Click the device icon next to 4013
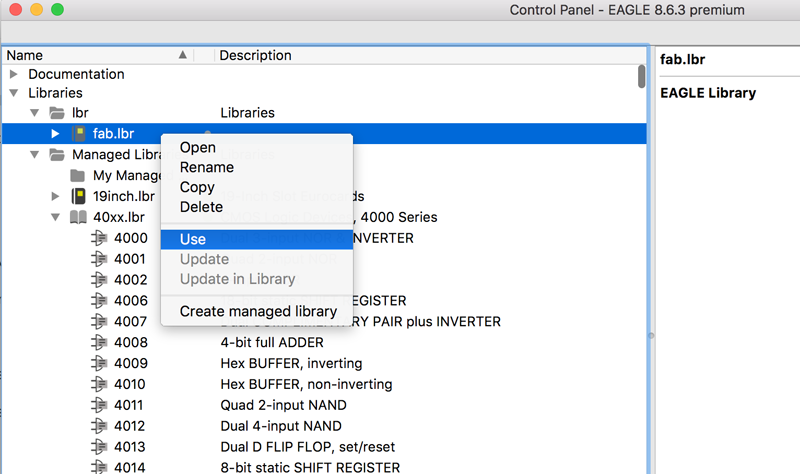The image size is (800, 474). (x=99, y=447)
